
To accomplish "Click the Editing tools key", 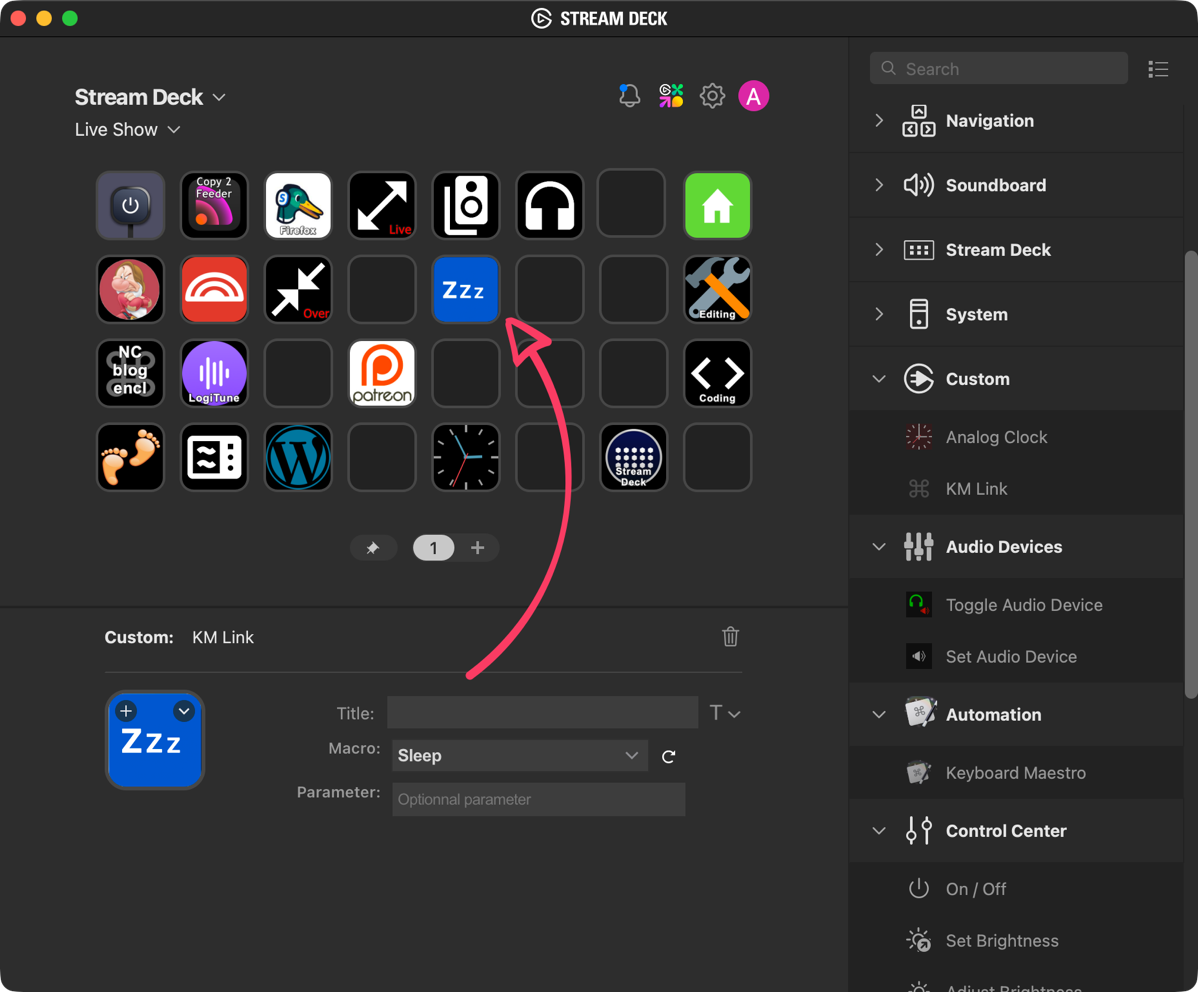I will point(717,289).
